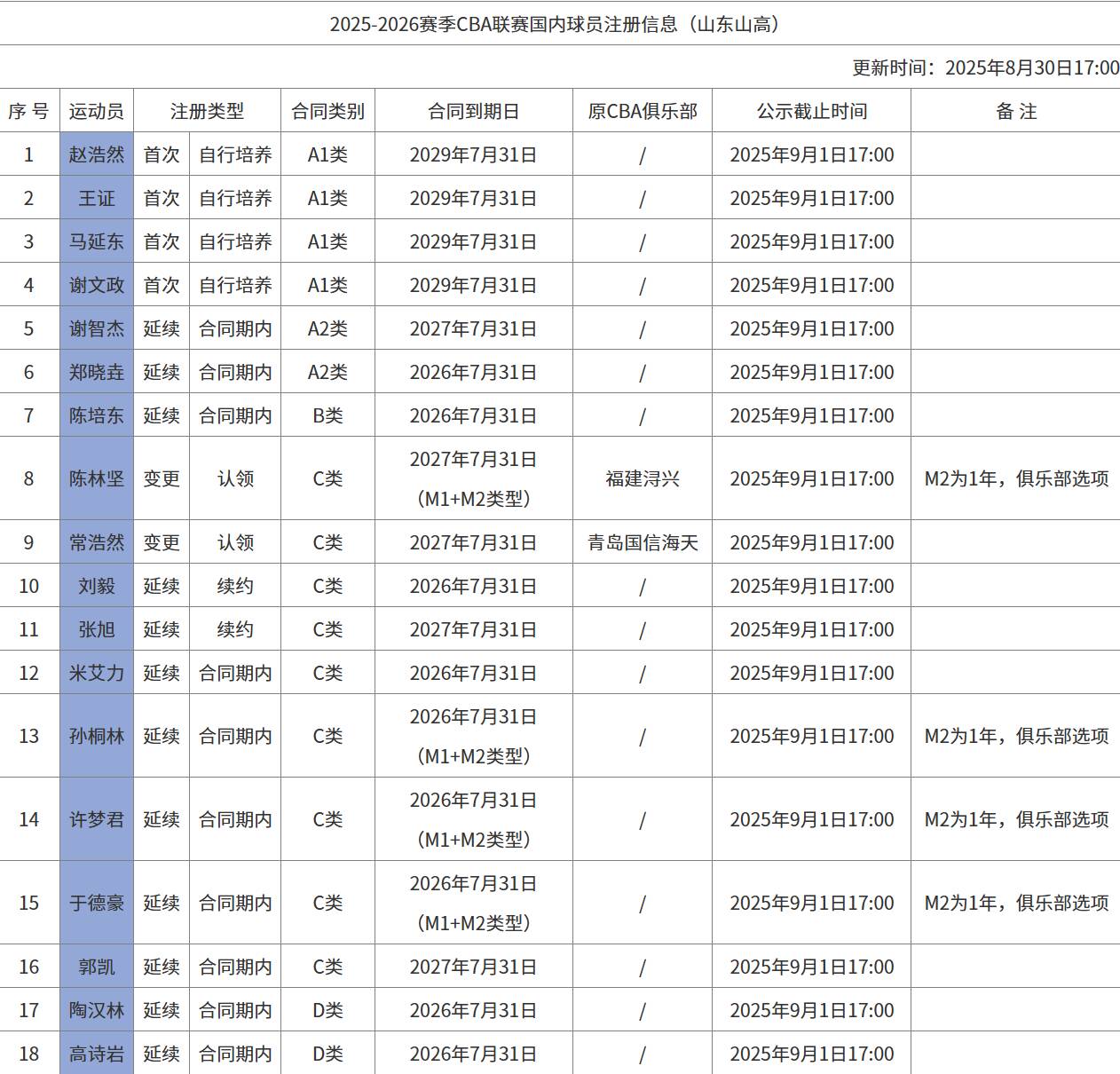
Task: Click 福建浔兴 club name for 陈林坚
Action: (640, 478)
